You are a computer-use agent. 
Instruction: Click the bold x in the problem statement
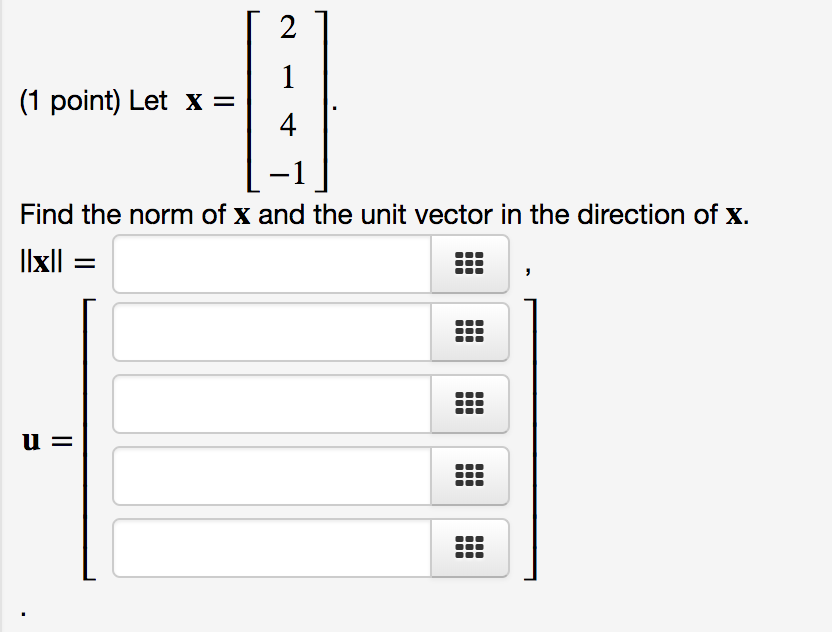tap(196, 100)
